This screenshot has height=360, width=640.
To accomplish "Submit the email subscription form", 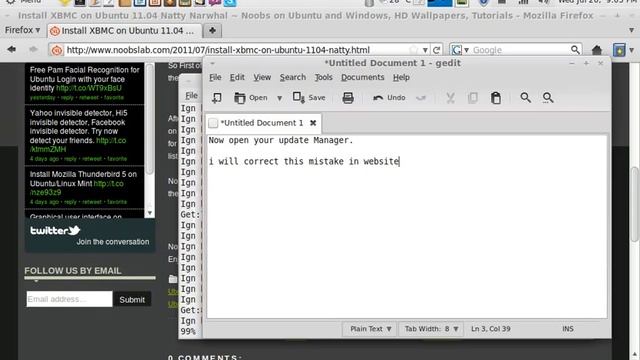I will point(132,300).
